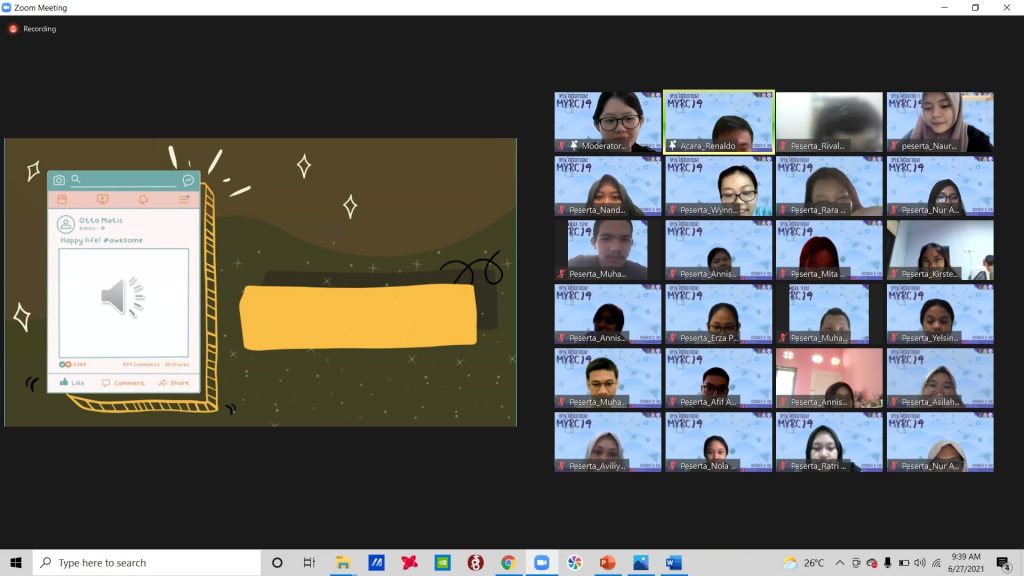Click 'Happy life! #awesome' text in slide
Viewport: 1024px width, 576px height.
pos(101,240)
